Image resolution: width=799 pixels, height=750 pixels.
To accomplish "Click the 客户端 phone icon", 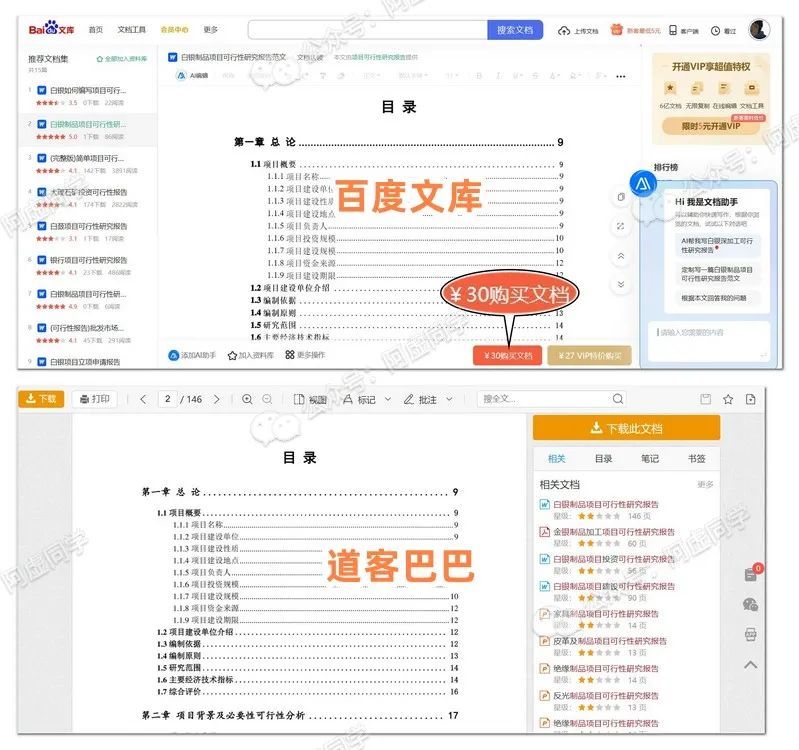I will pyautogui.click(x=673, y=31).
